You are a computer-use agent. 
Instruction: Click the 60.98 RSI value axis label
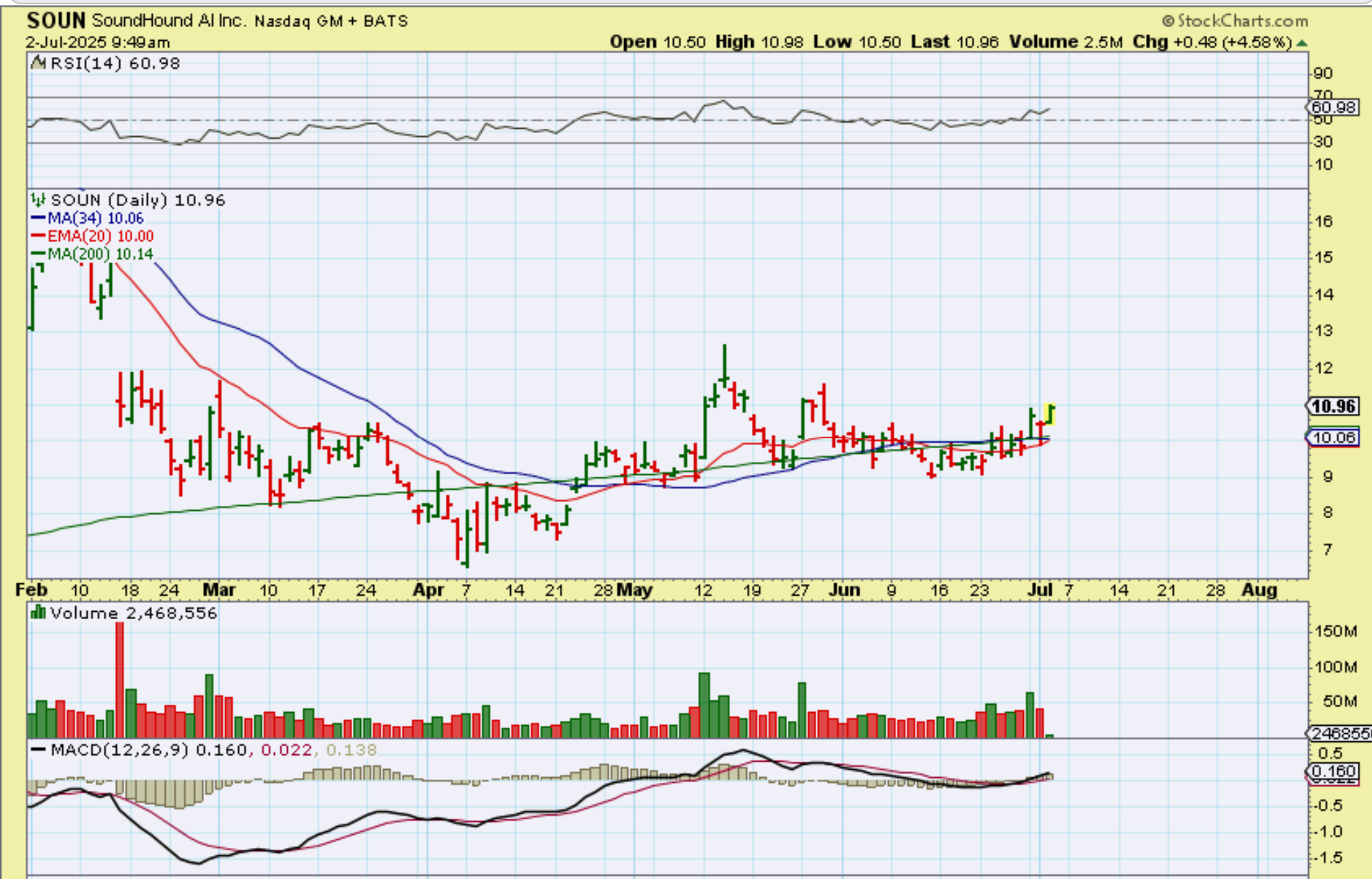pos(1333,107)
